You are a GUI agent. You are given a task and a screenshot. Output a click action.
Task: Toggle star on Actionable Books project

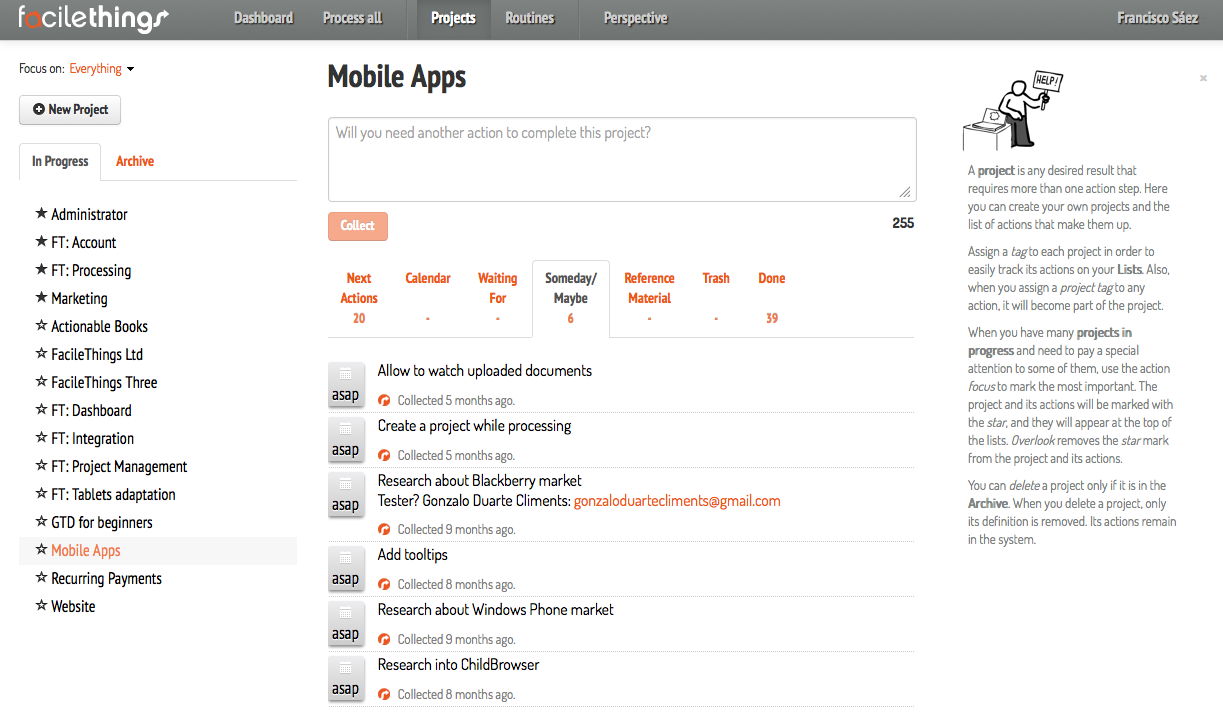tap(41, 326)
